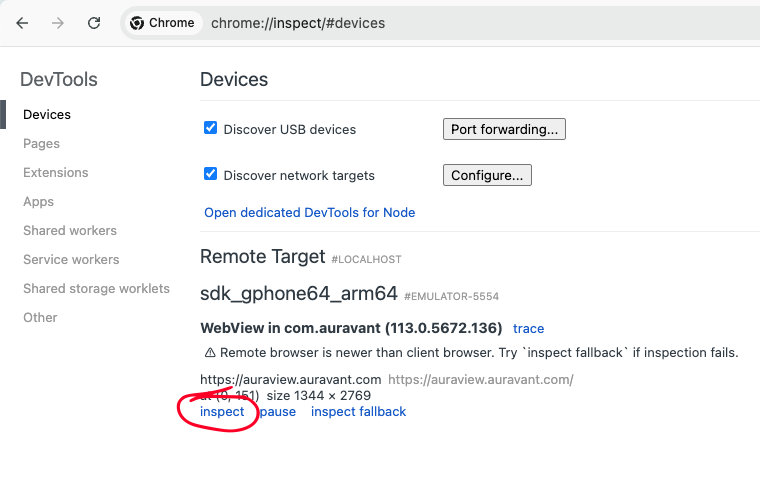This screenshot has height=488, width=760.
Task: Switch to the Pages section
Action: [x=42, y=143]
